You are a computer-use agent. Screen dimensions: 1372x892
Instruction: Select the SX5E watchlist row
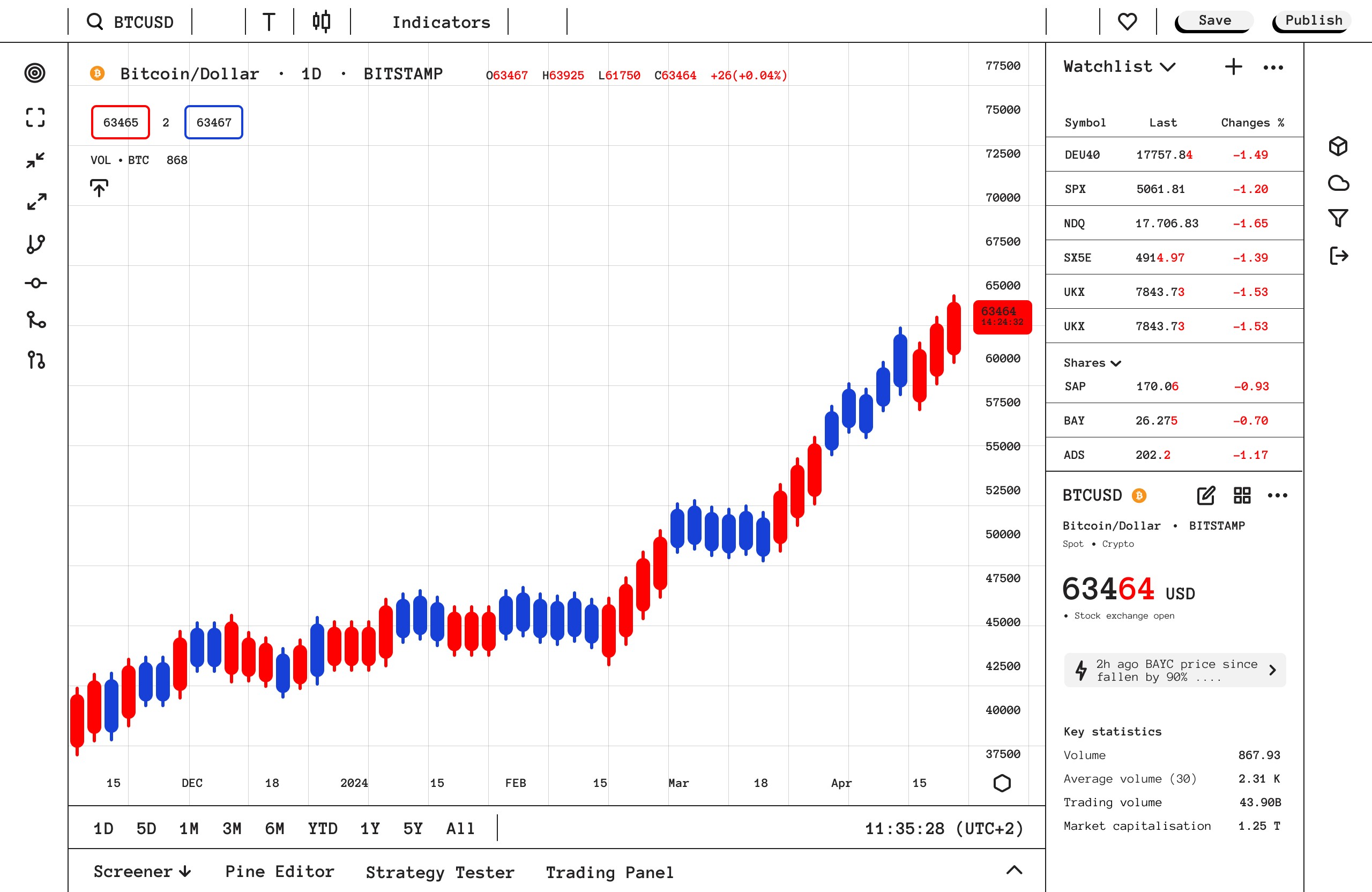pos(1174,257)
